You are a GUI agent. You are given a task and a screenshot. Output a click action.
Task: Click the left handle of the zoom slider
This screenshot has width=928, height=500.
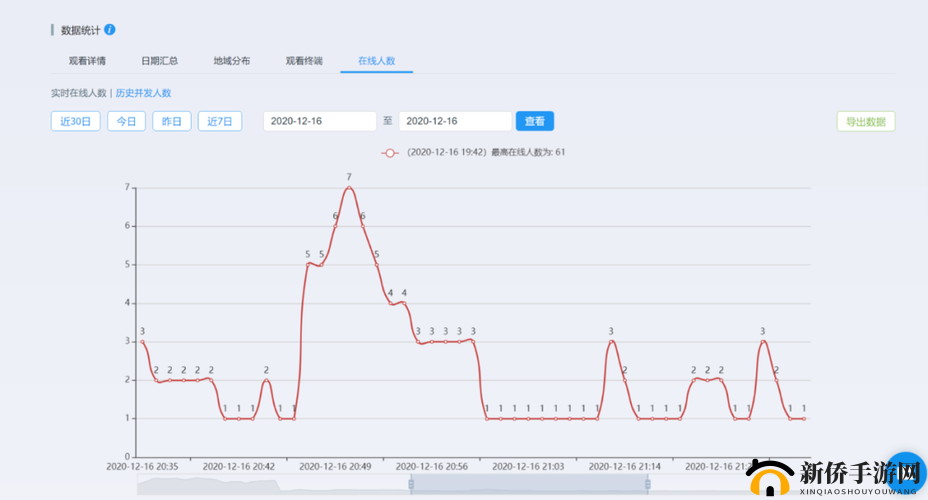(x=411, y=485)
